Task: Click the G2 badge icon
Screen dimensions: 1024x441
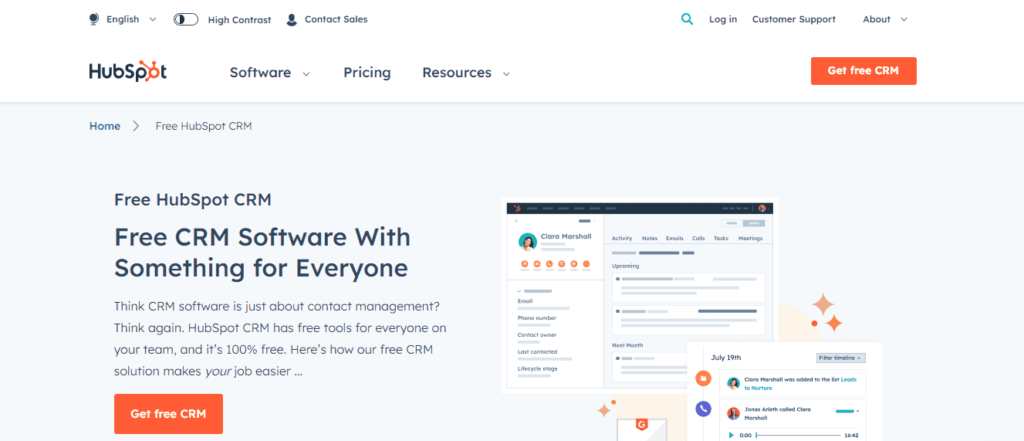Action: 642,427
